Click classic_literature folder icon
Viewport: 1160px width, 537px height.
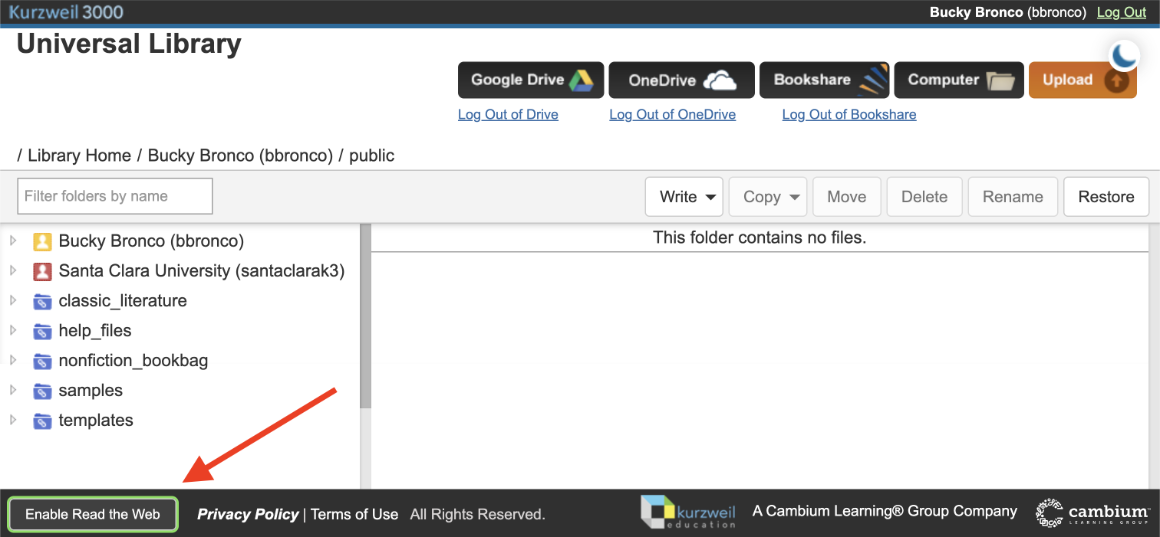42,301
